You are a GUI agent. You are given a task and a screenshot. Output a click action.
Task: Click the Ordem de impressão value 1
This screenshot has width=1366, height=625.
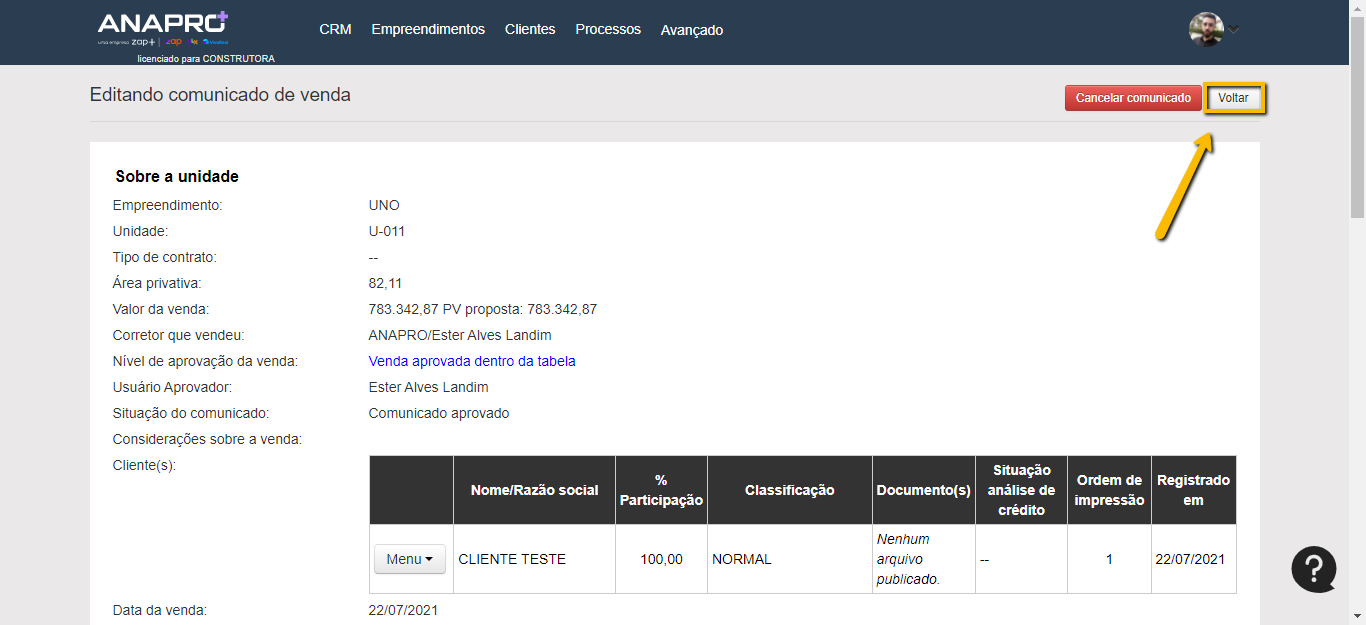[x=1109, y=559]
